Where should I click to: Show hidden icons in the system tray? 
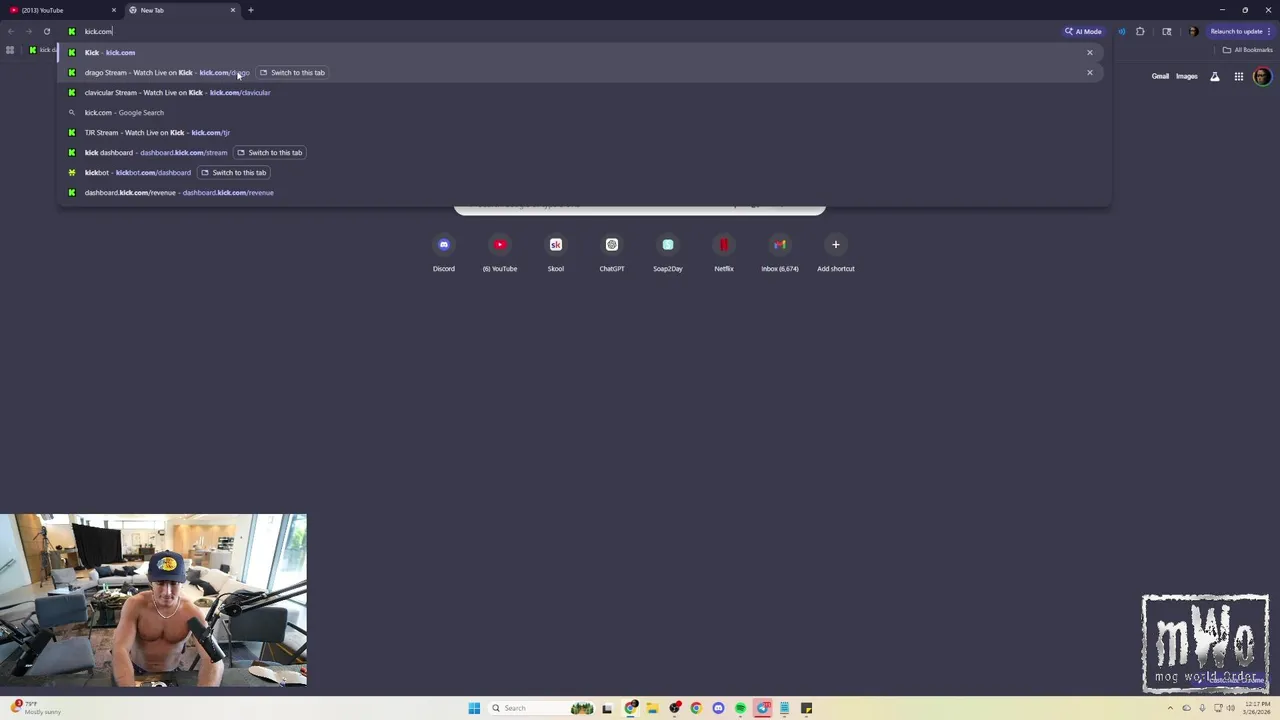click(x=1170, y=708)
